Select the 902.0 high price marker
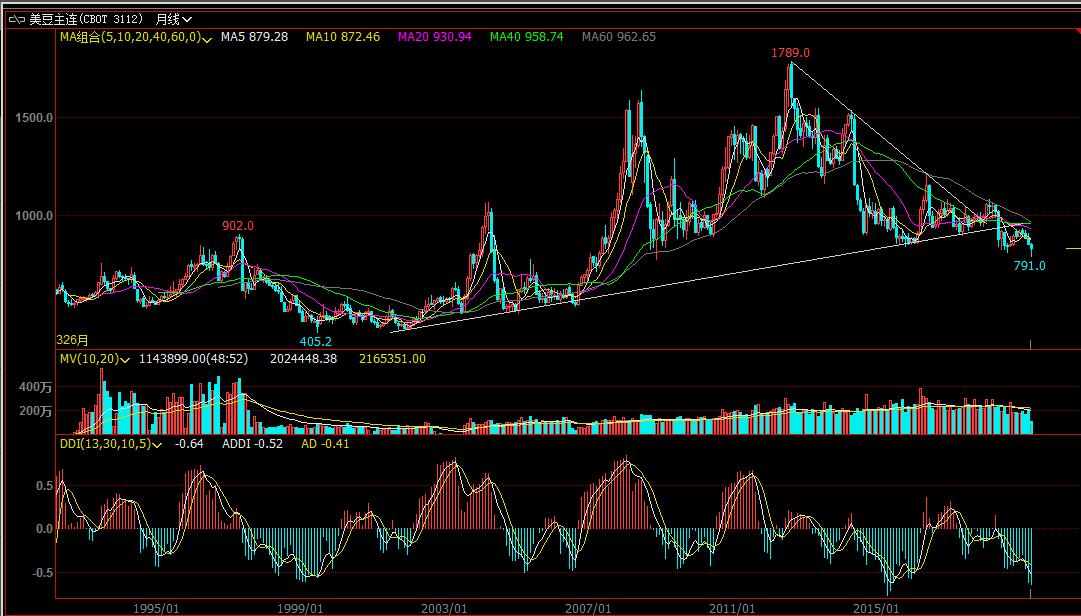This screenshot has height=616, width=1081. (x=238, y=226)
